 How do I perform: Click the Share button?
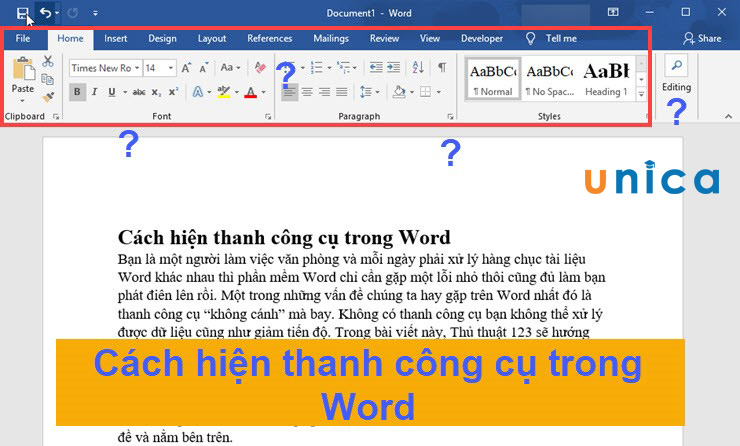pyautogui.click(x=702, y=39)
